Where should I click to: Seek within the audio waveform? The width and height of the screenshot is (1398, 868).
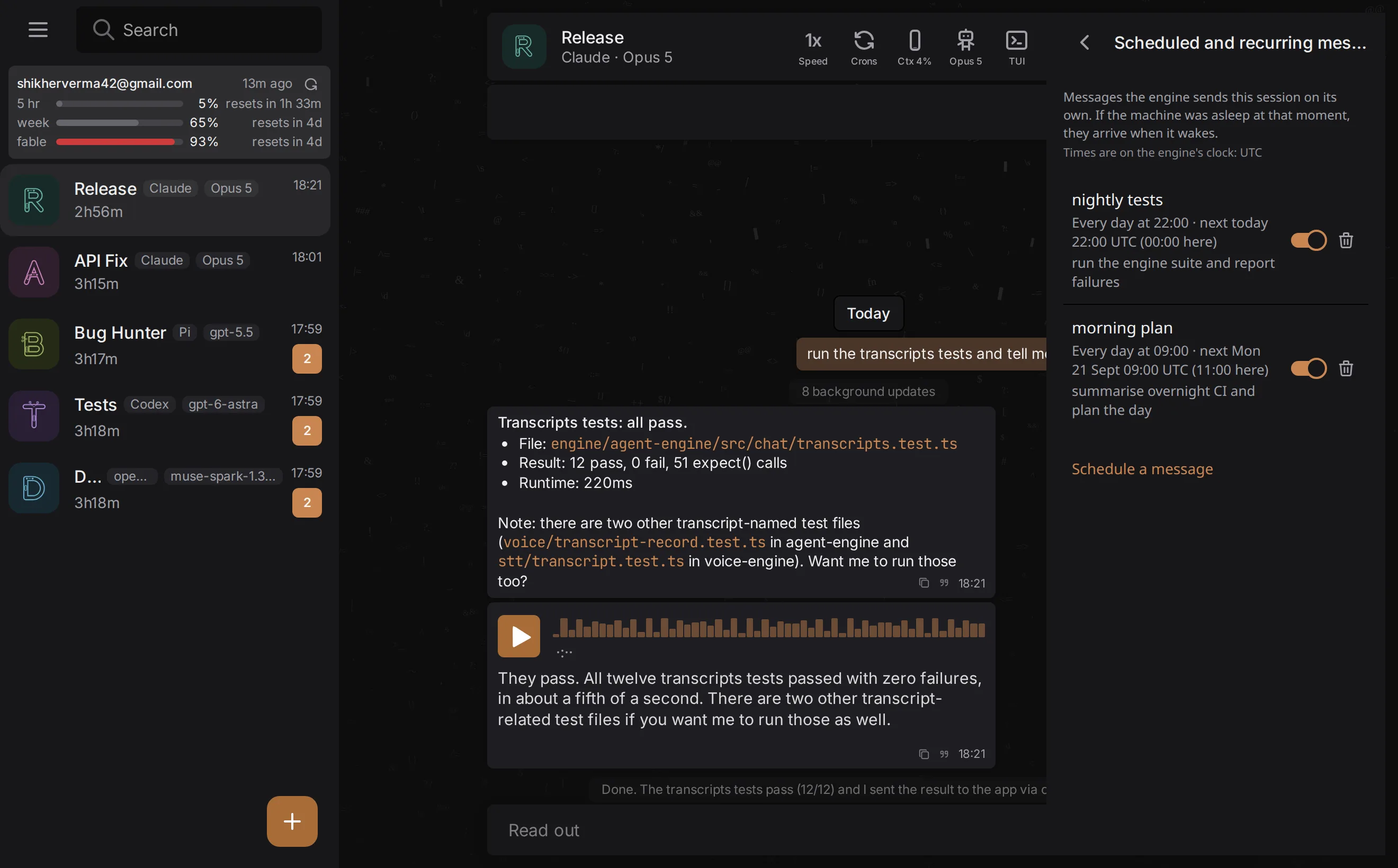[x=768, y=628]
